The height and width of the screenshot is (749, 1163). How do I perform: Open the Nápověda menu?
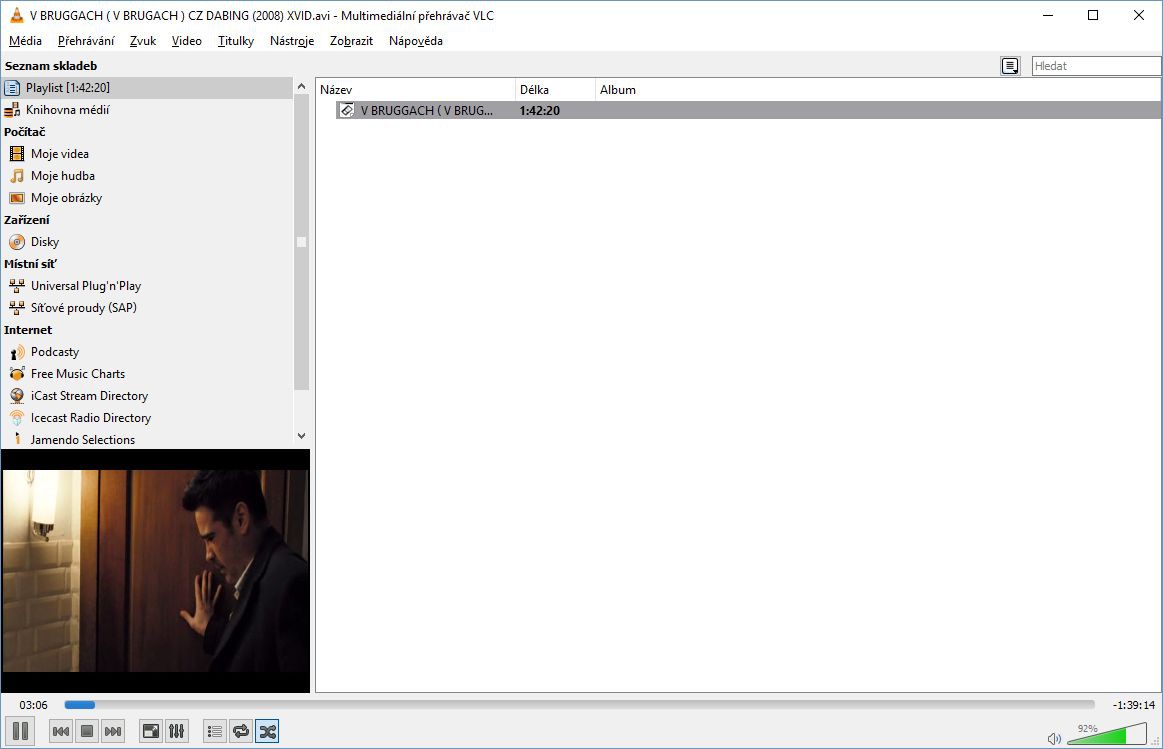click(415, 41)
